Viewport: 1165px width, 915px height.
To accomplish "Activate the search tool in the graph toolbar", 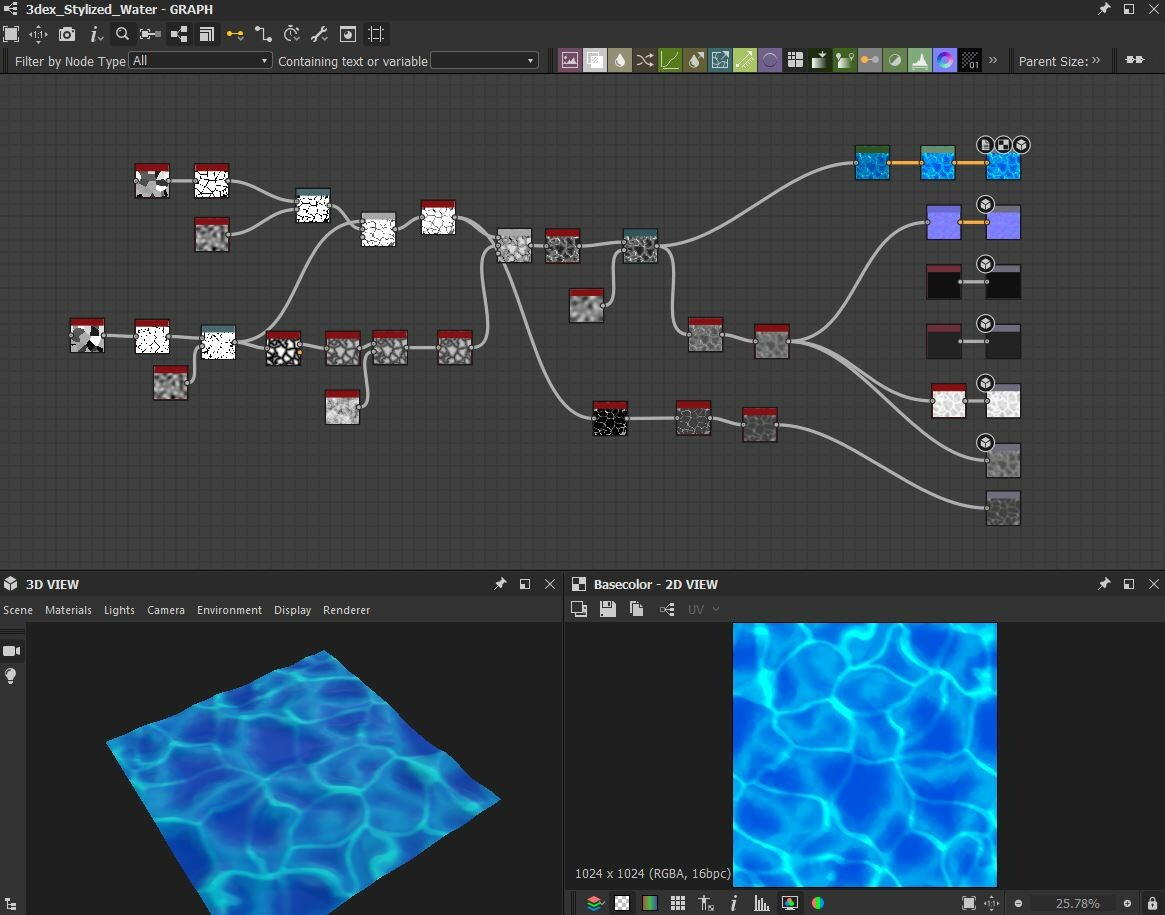I will click(x=122, y=34).
